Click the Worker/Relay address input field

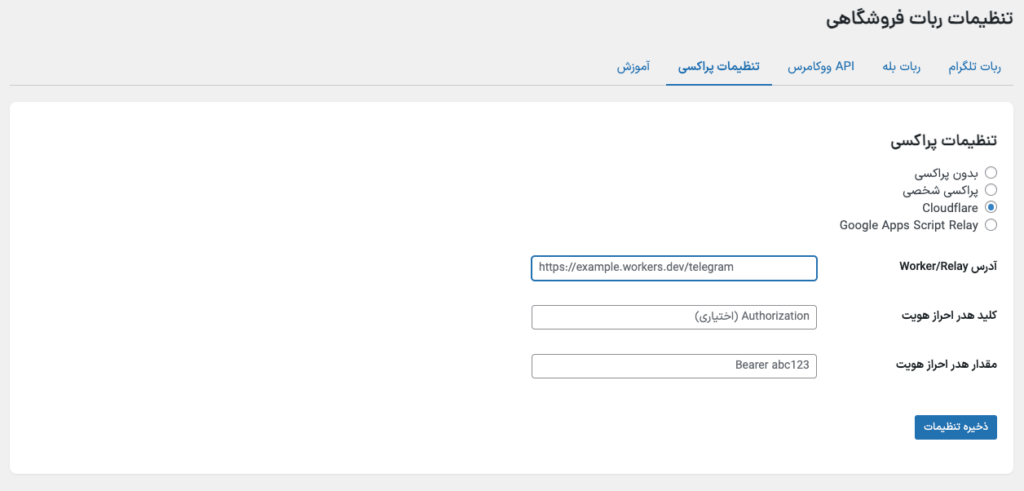click(x=674, y=268)
